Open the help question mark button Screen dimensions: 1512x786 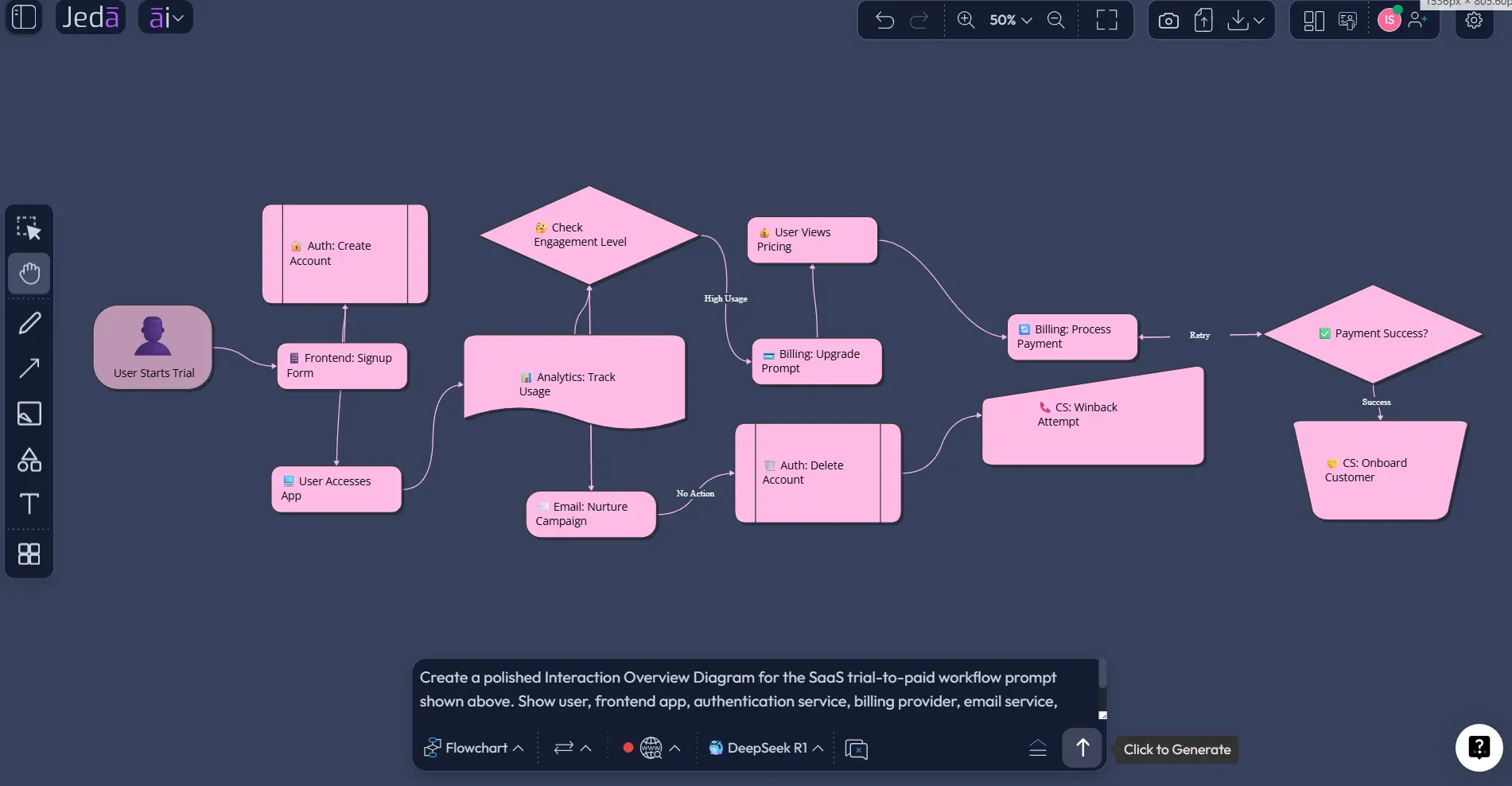pos(1479,747)
